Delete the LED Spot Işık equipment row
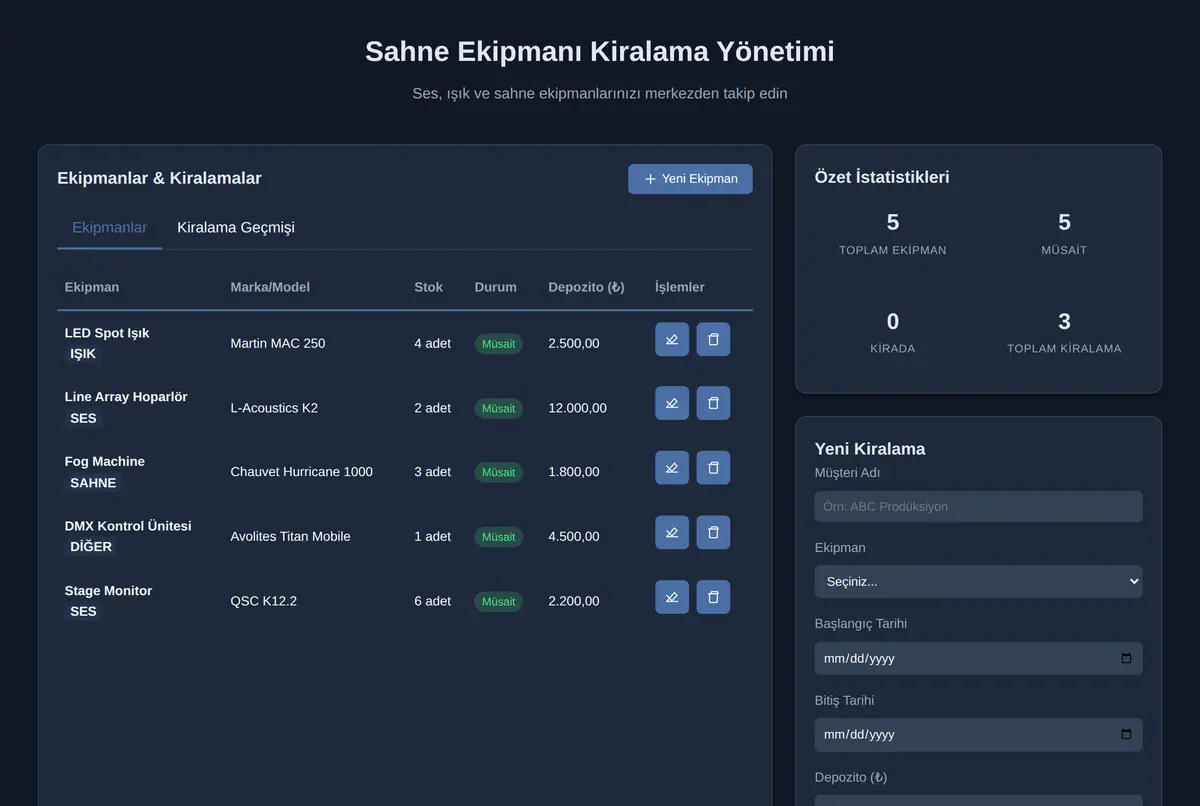The width and height of the screenshot is (1200, 806). pyautogui.click(x=713, y=339)
